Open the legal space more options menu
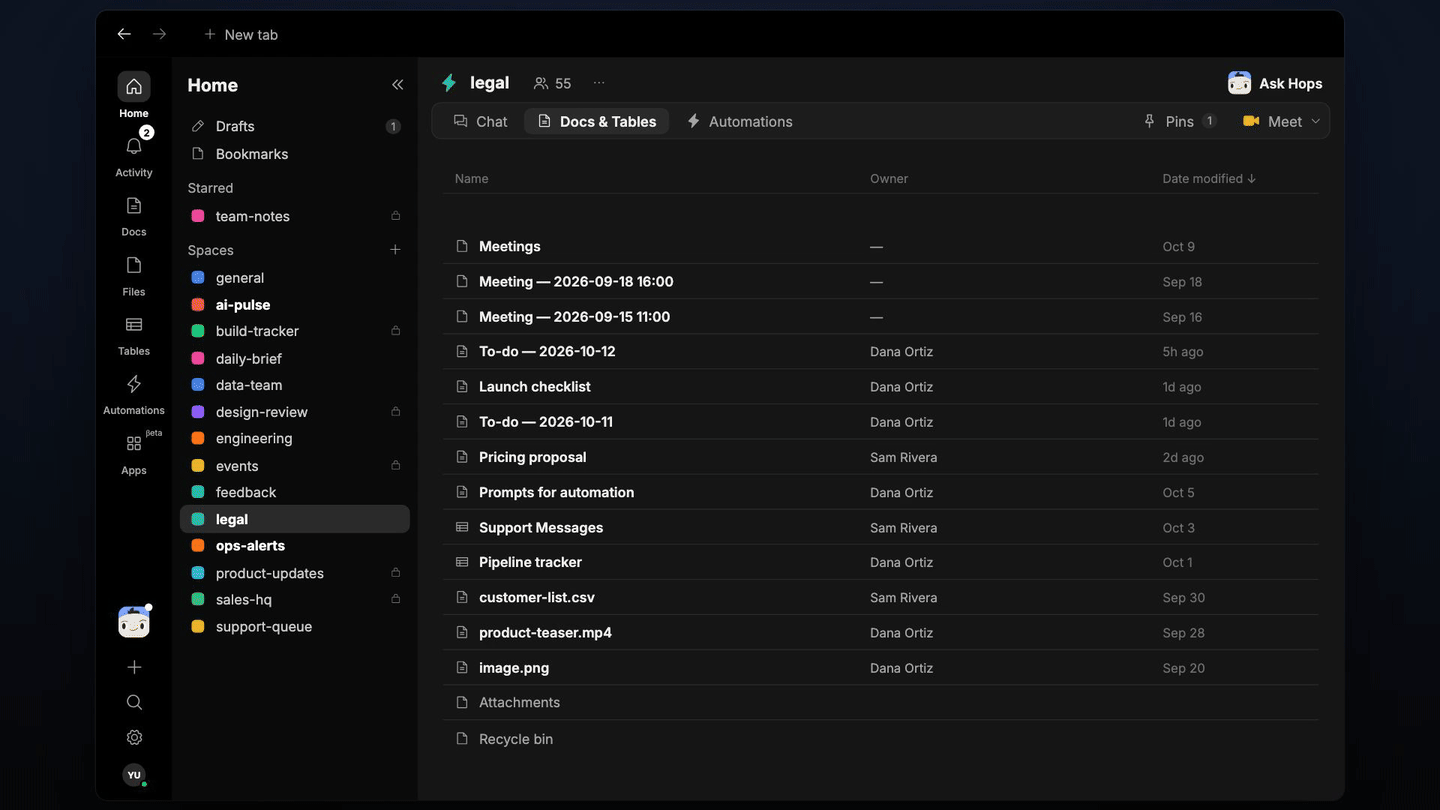The width and height of the screenshot is (1440, 810). point(599,83)
